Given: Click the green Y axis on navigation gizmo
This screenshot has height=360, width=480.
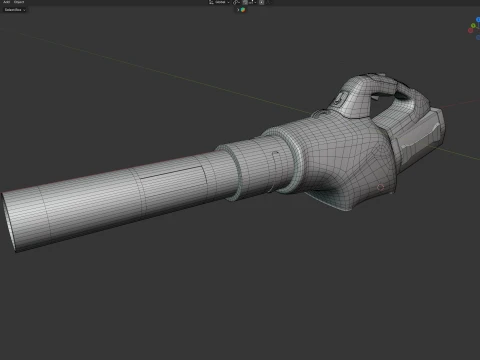Looking at the screenshot, I should tap(473, 26).
